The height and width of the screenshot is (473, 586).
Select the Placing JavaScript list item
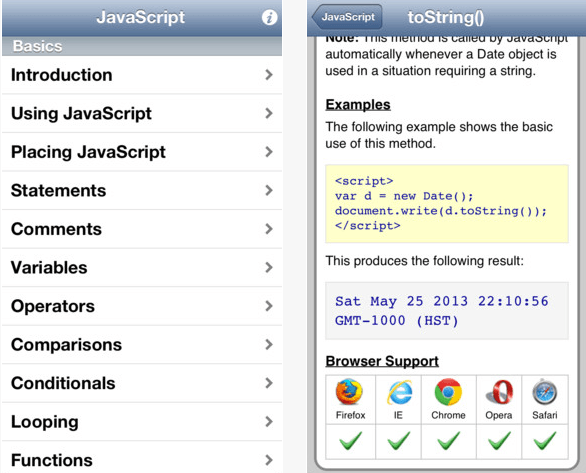point(142,152)
